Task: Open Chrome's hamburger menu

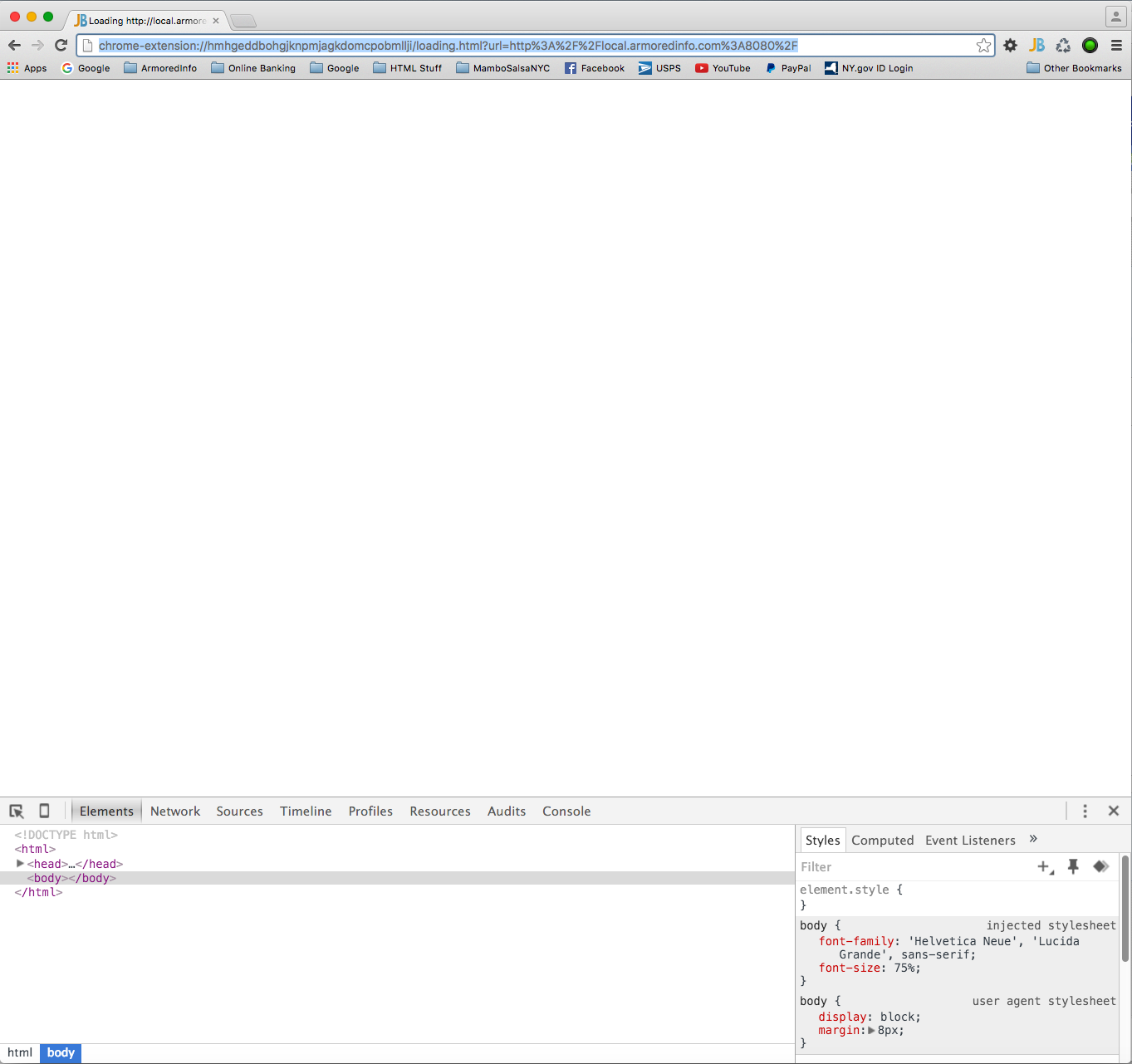Action: pyautogui.click(x=1116, y=46)
